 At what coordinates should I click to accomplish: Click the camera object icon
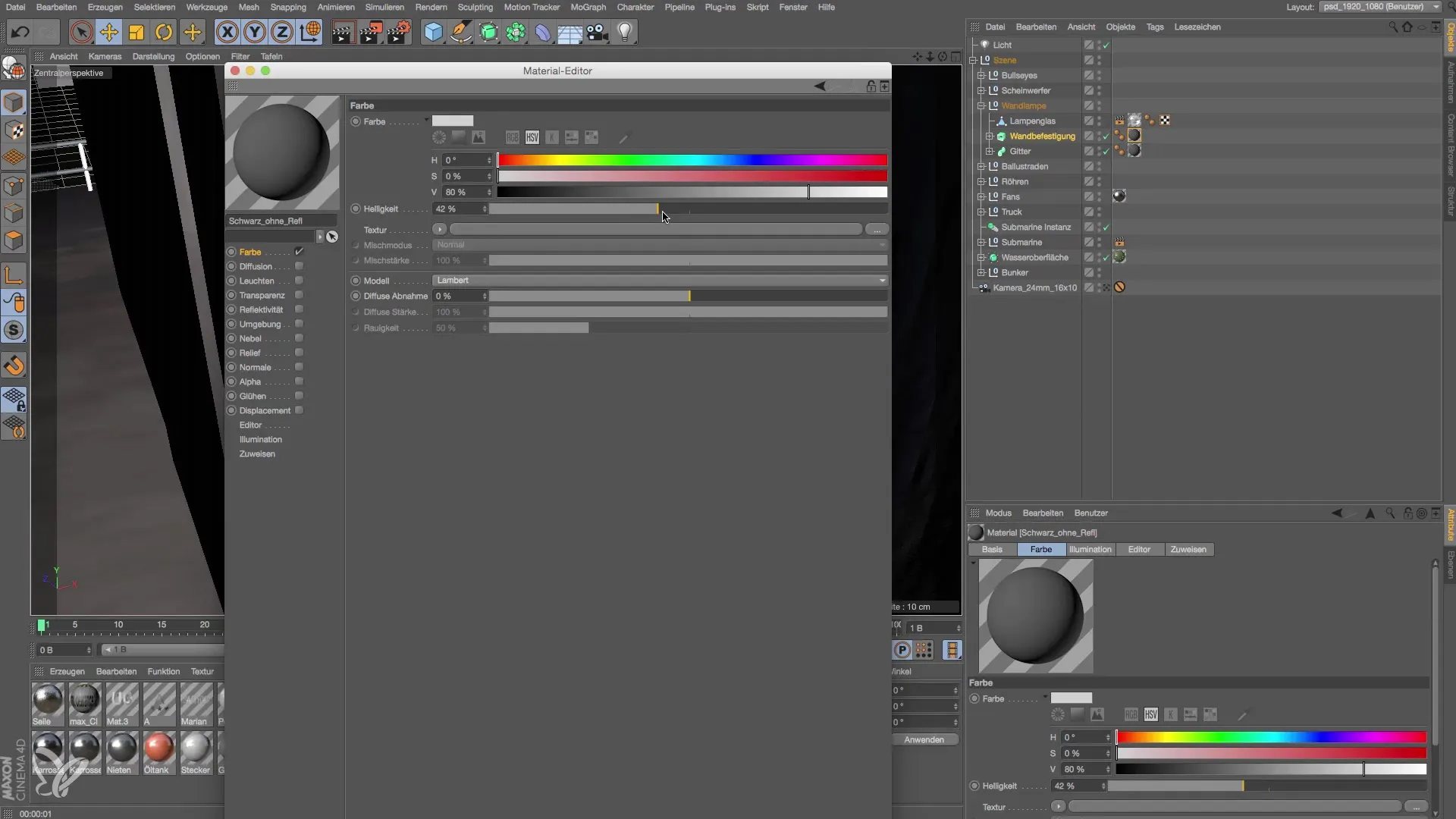[598, 32]
